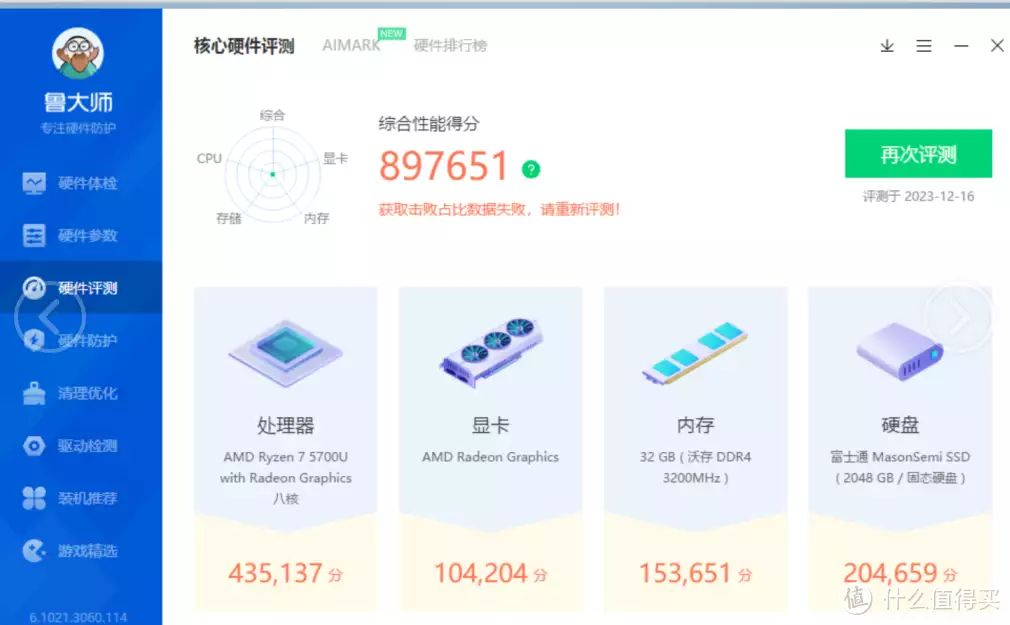Screen dimensions: 1010x625
Task: Click the 专注硬件防护 slogan text
Action: click(78, 128)
